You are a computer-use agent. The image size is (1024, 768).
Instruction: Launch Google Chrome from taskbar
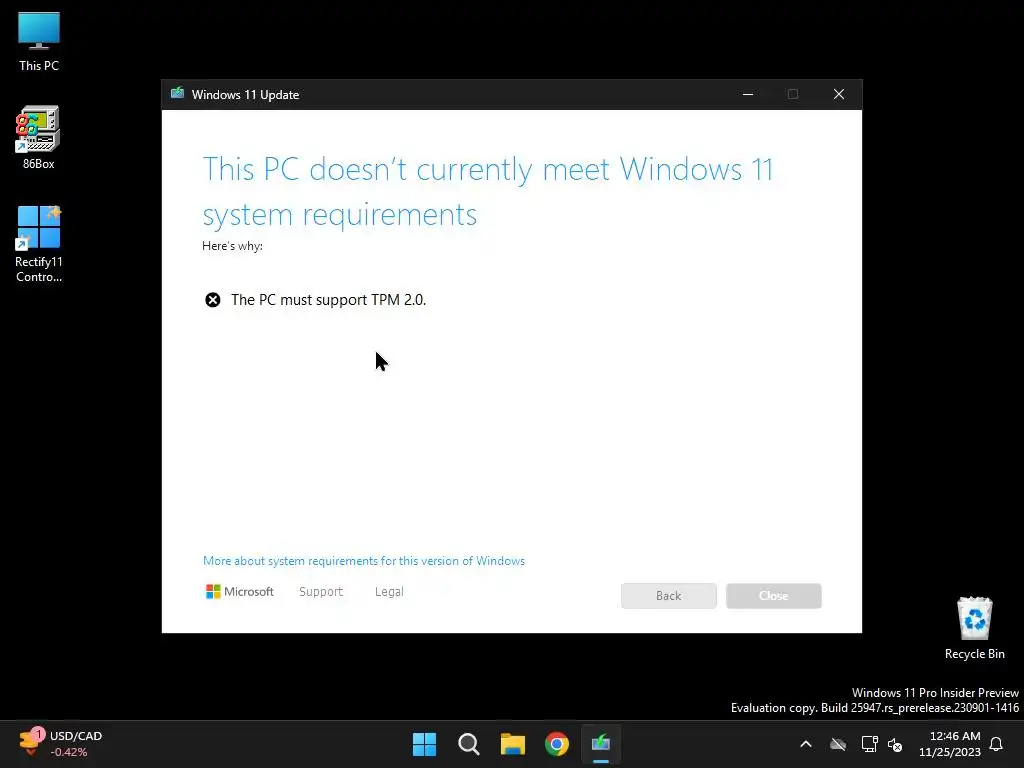point(557,744)
